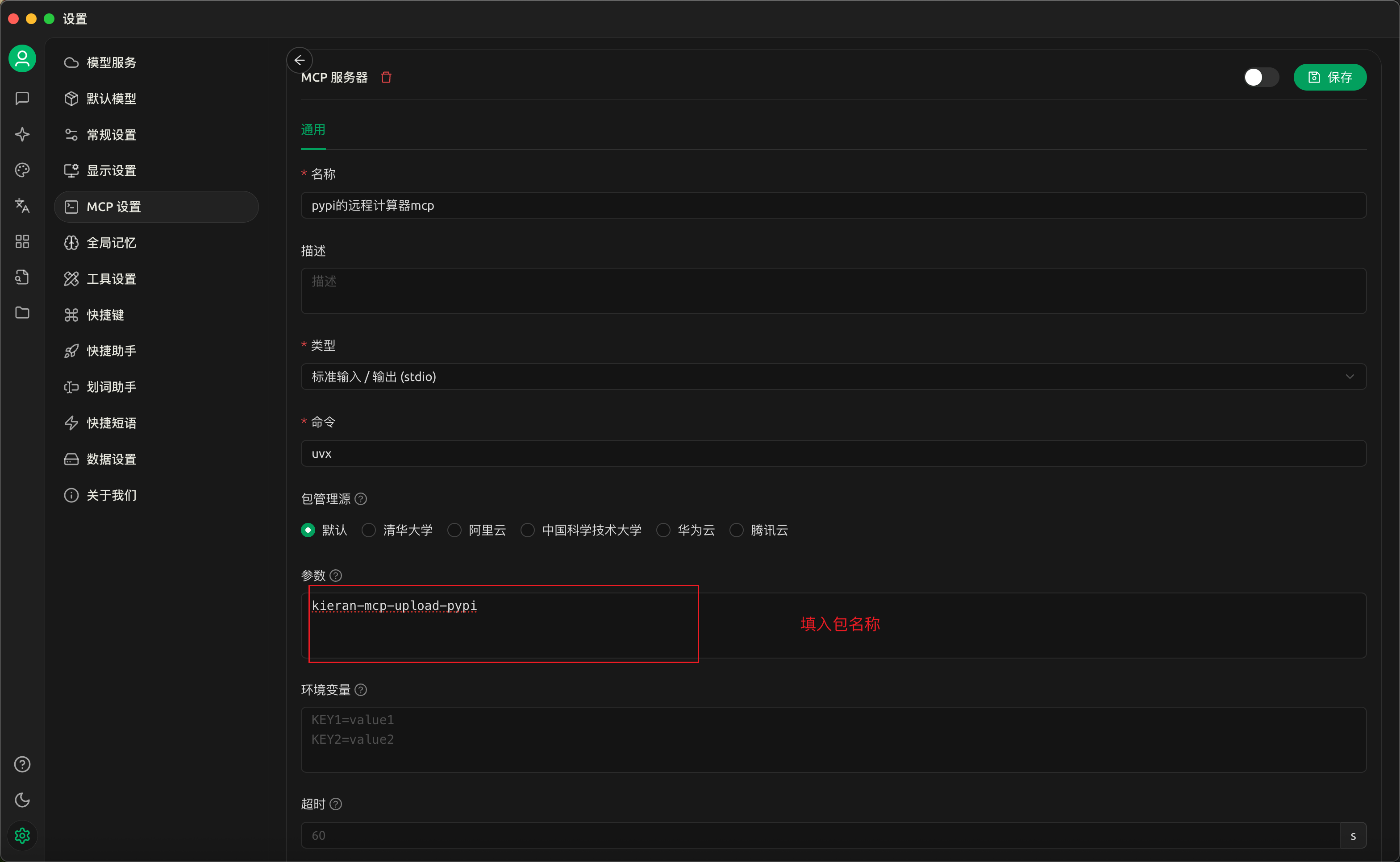Open the mini apps grid icon

[22, 242]
